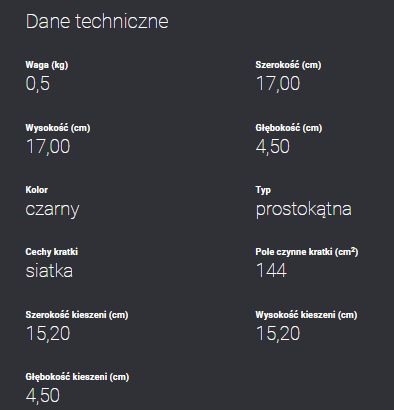Click the Dane techniczne heading

point(97,21)
